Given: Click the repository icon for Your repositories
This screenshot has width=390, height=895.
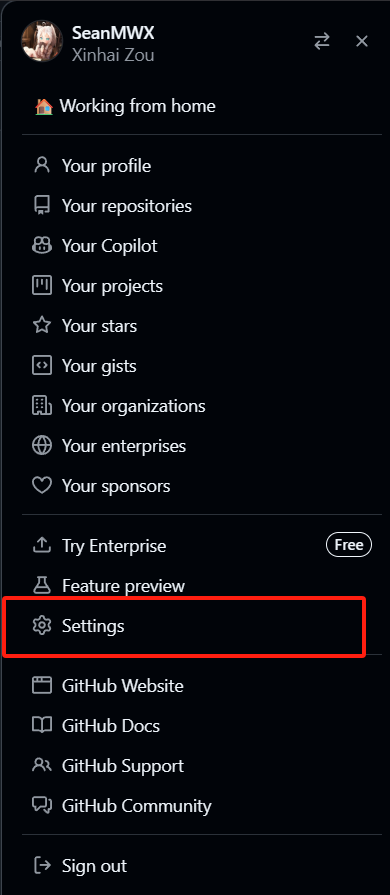Looking at the screenshot, I should [x=42, y=205].
